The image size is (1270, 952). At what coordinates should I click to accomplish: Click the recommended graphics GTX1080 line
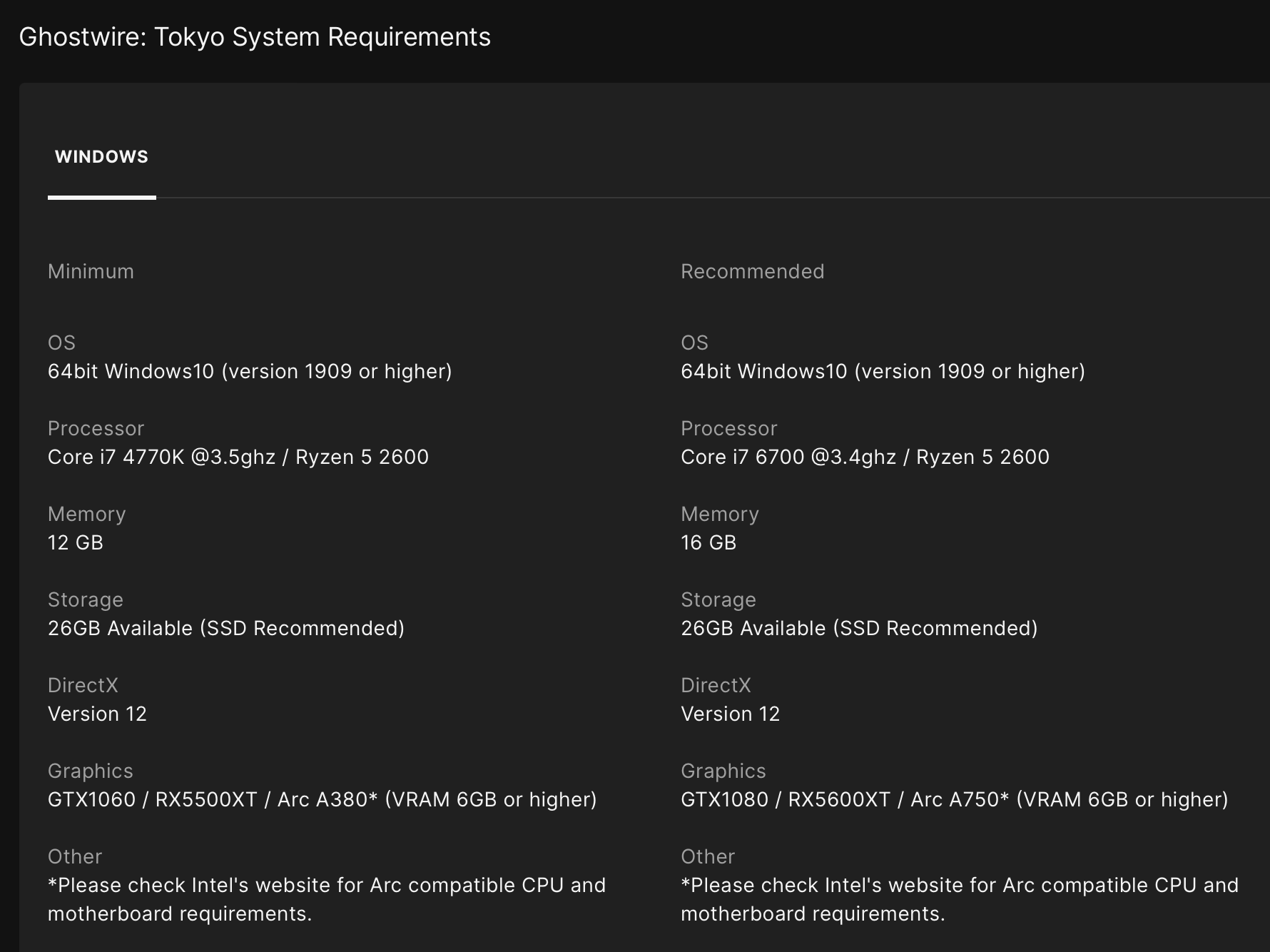(x=954, y=799)
